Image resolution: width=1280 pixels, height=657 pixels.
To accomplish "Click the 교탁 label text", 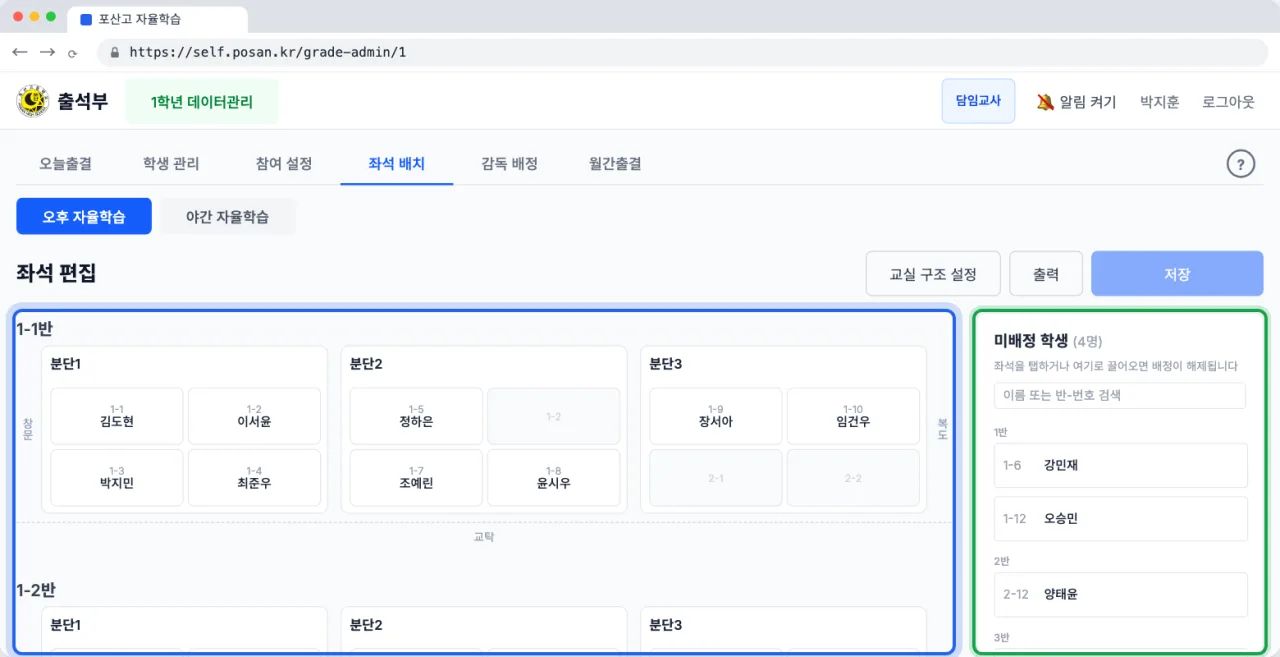I will pos(484,537).
